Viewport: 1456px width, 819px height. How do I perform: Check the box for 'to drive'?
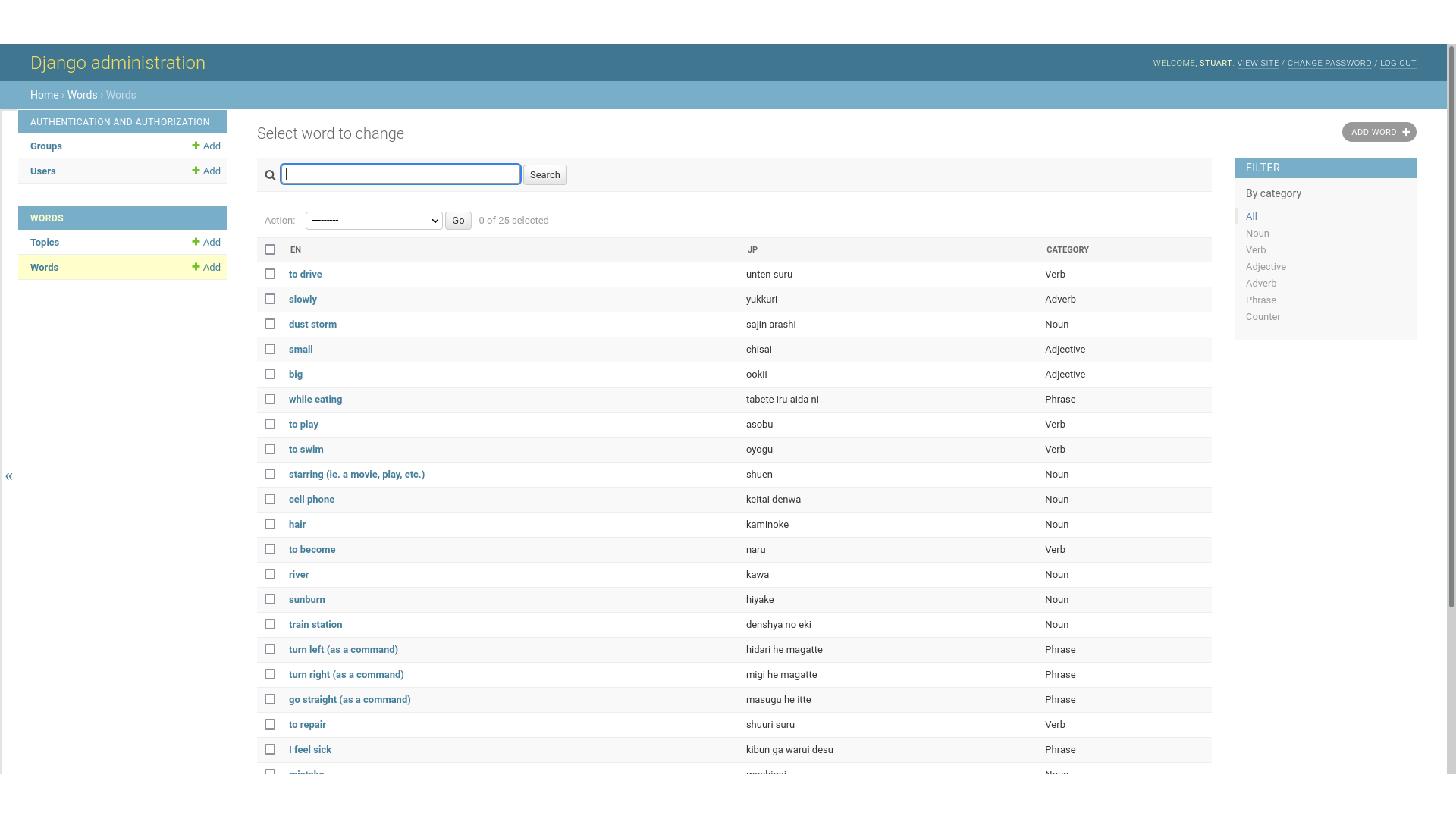tap(270, 274)
